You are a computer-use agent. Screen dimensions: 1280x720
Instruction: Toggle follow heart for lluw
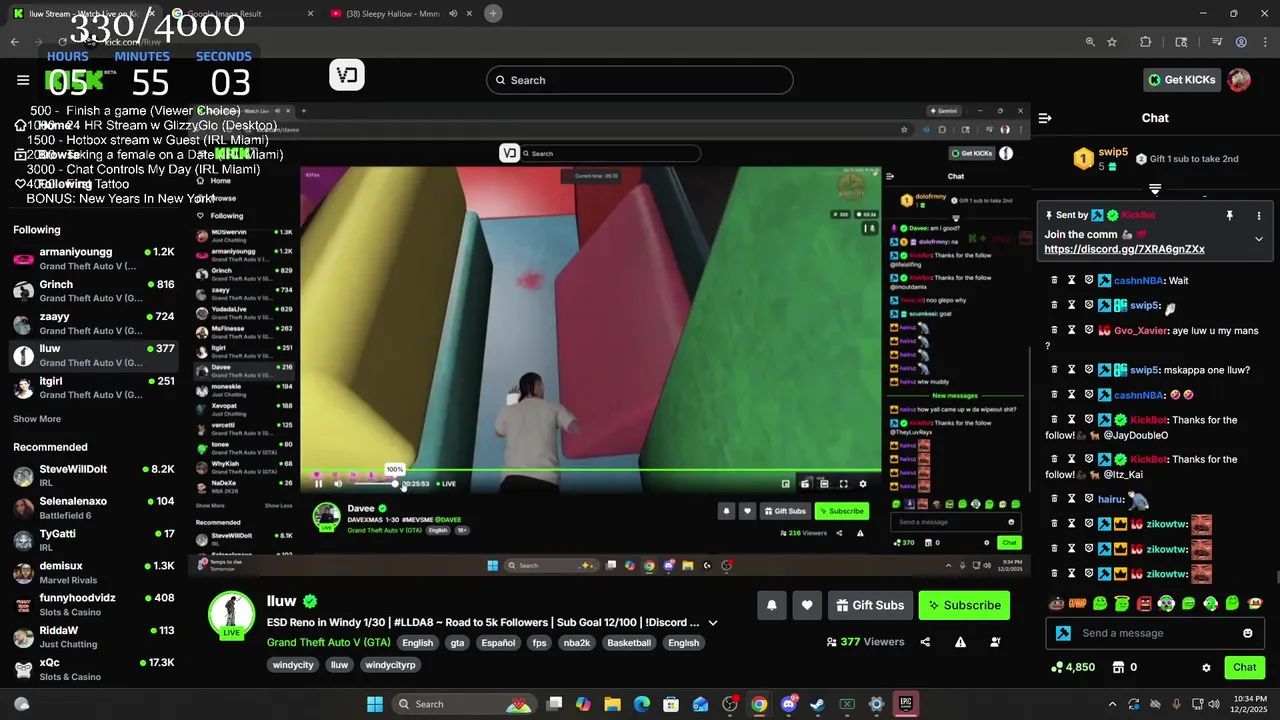pos(807,605)
